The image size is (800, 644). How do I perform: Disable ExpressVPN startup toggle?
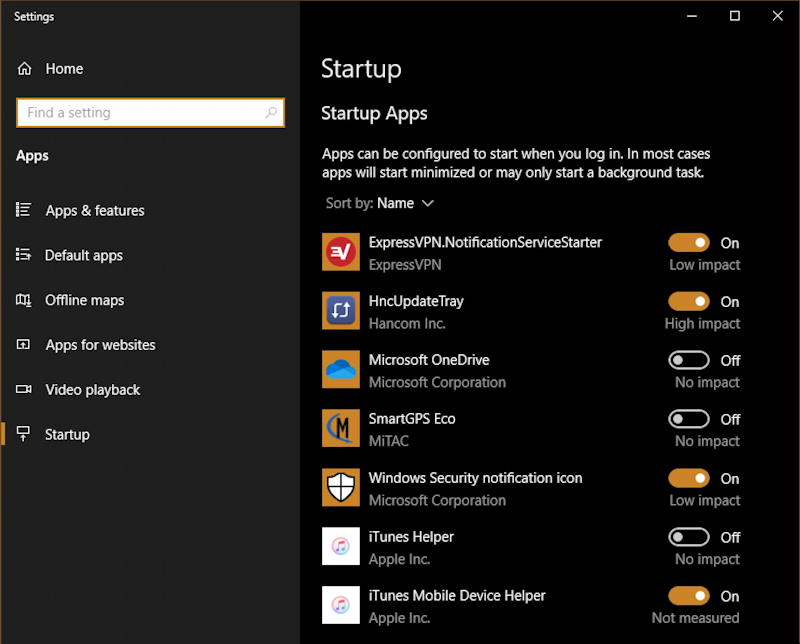(x=689, y=243)
